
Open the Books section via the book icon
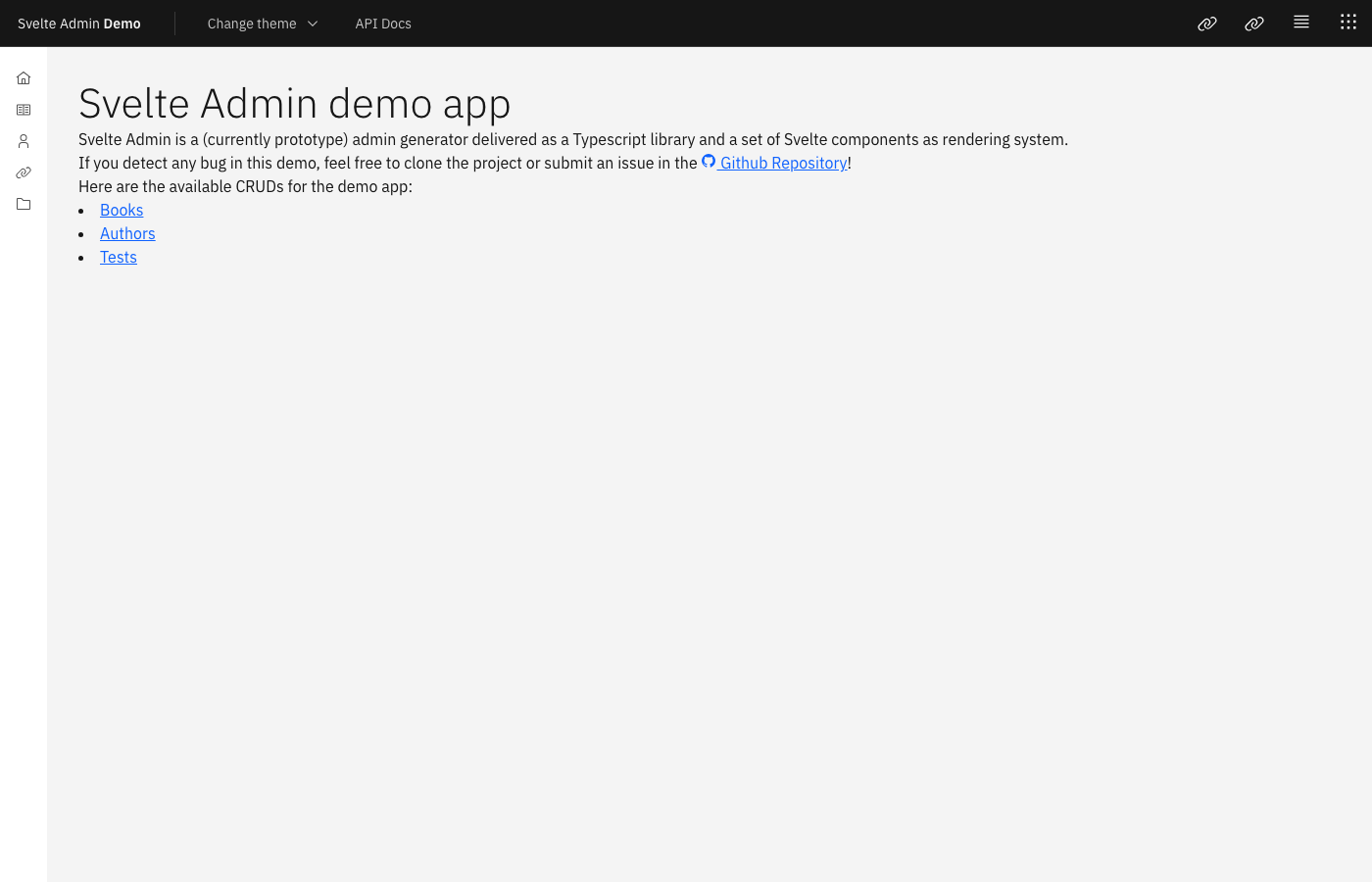pos(24,109)
